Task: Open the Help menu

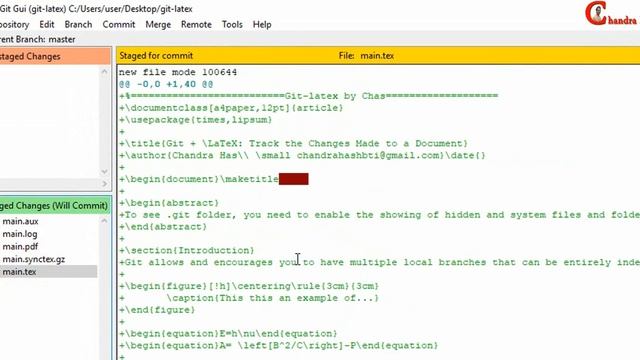Action: coord(262,24)
